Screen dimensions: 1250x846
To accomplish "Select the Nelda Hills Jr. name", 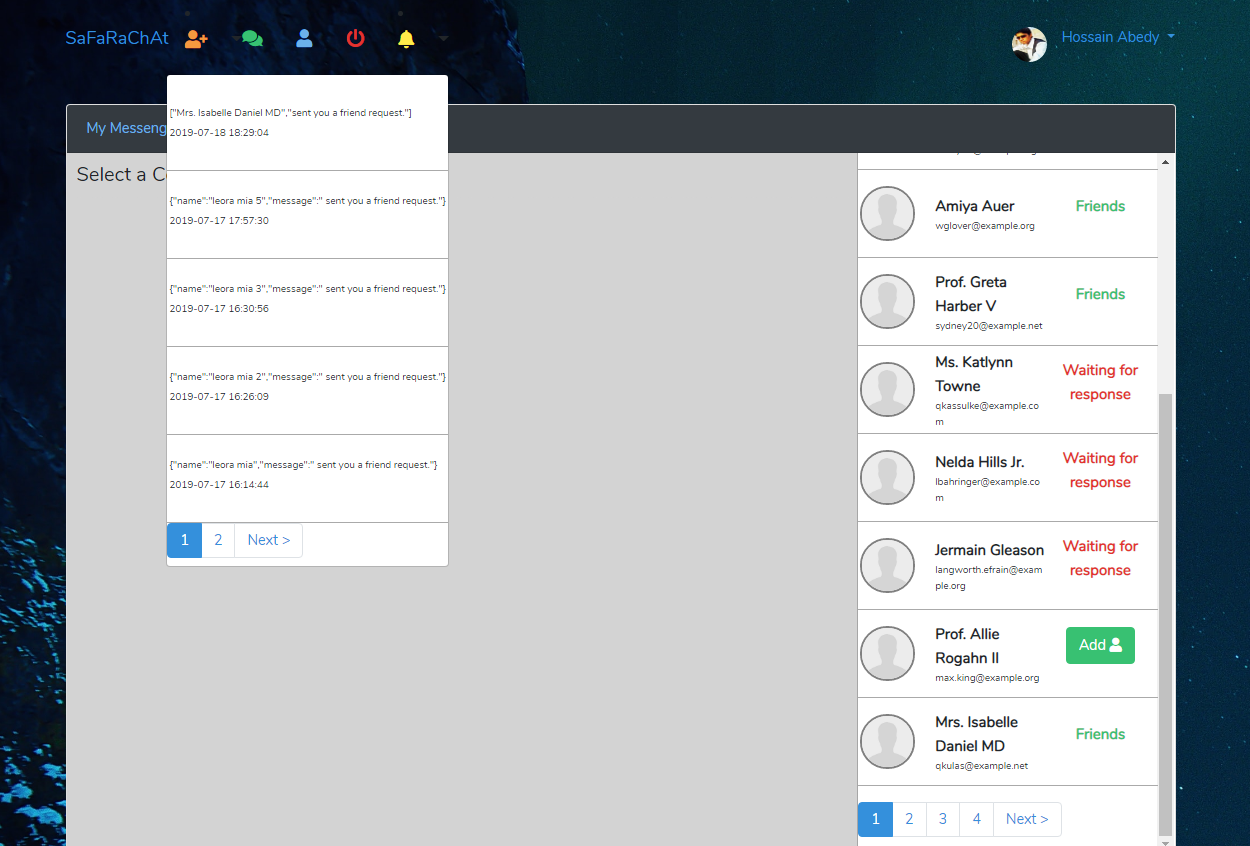I will click(980, 462).
